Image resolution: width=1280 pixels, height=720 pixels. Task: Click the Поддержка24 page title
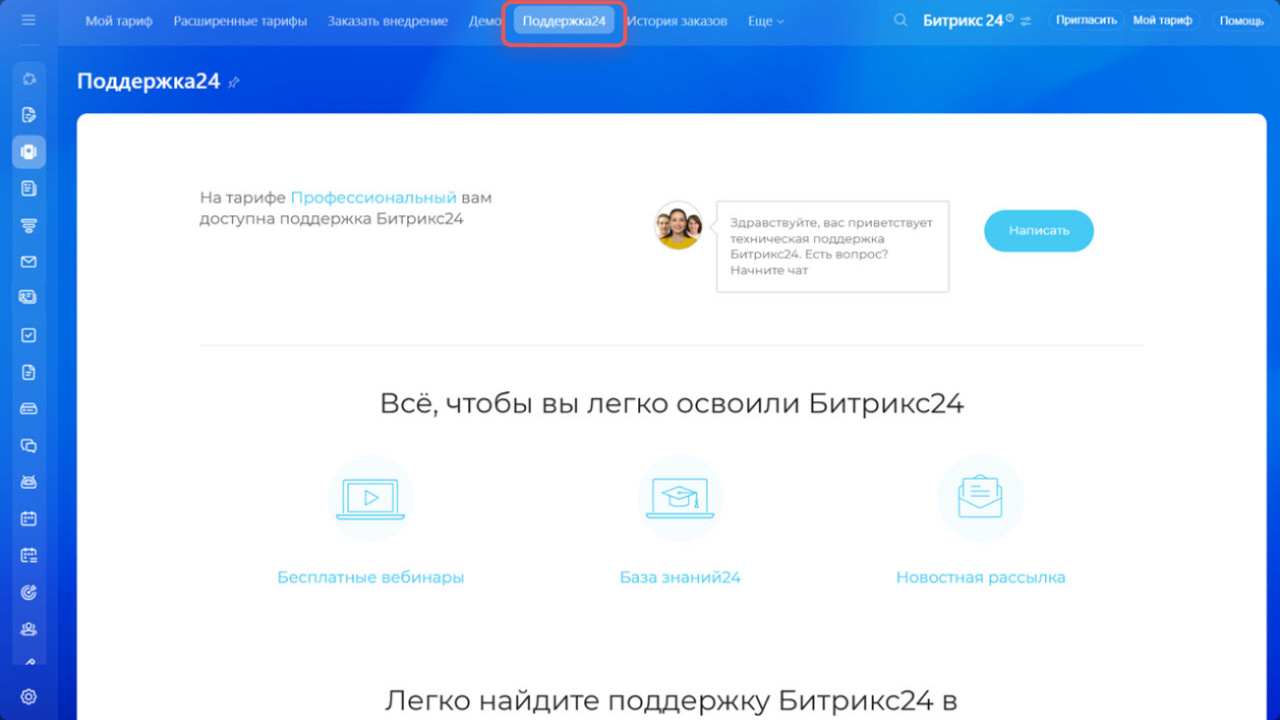(x=148, y=82)
